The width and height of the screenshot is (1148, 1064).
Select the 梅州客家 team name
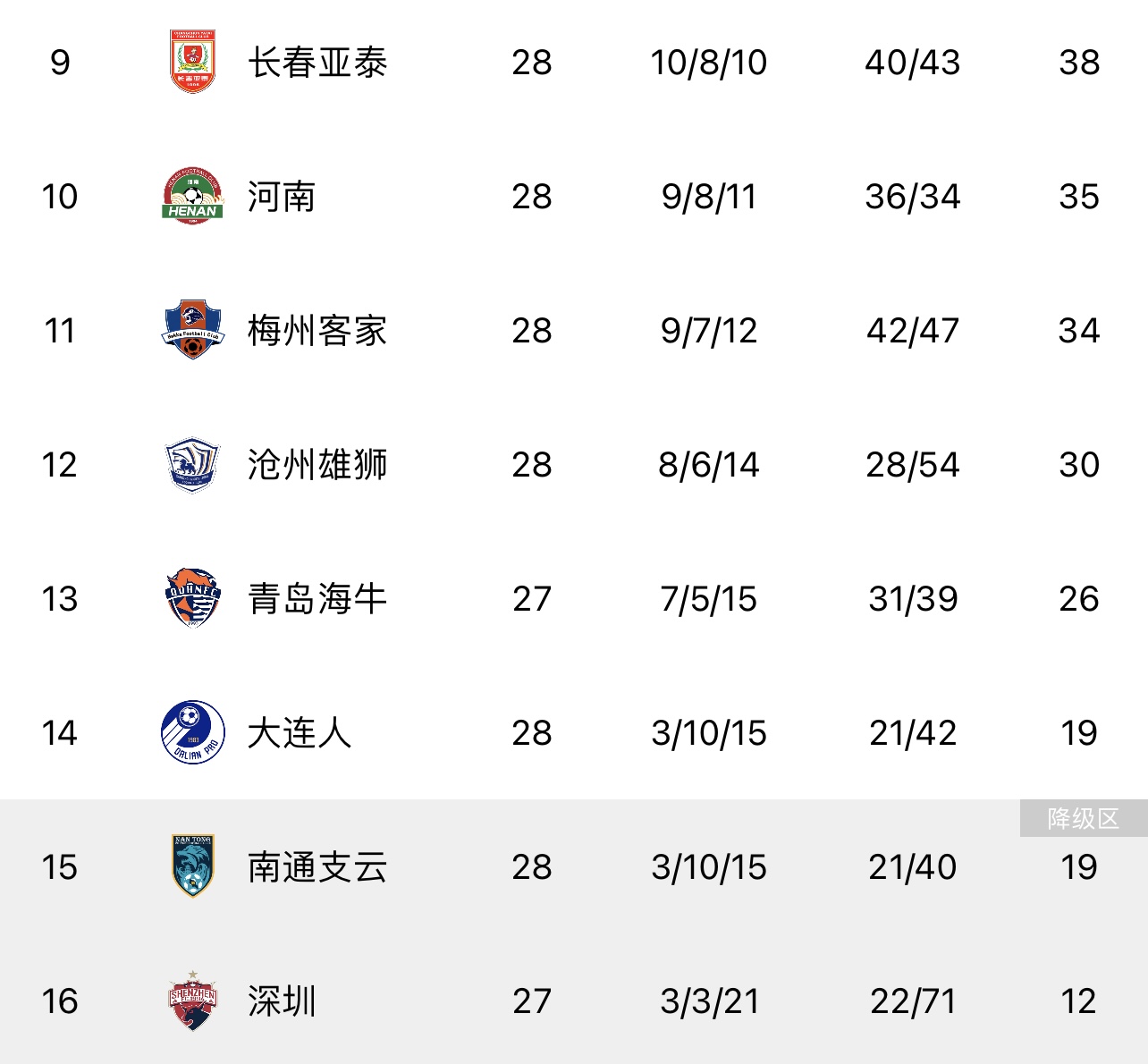[317, 331]
